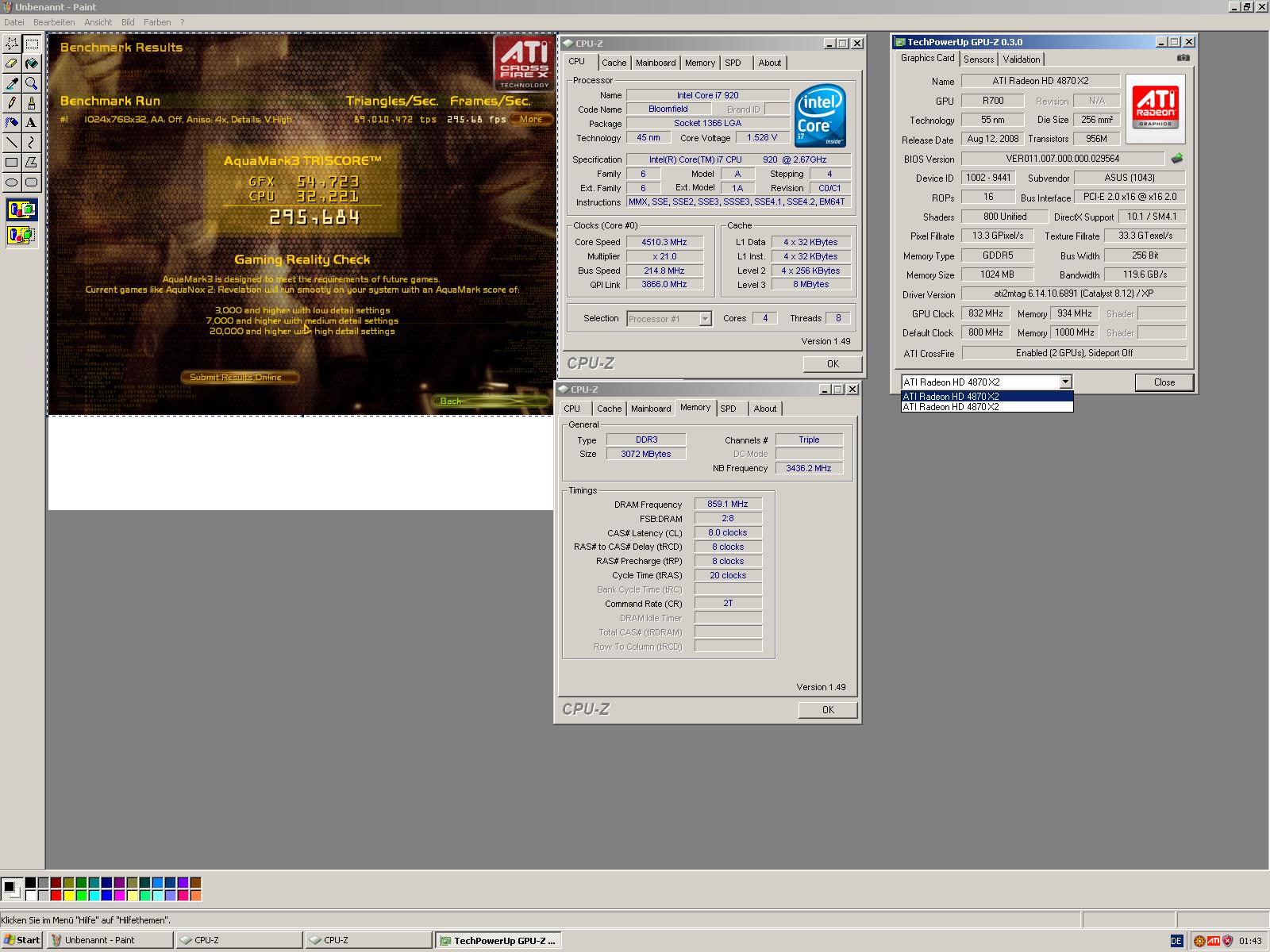Select the Pencil tool

12,103
